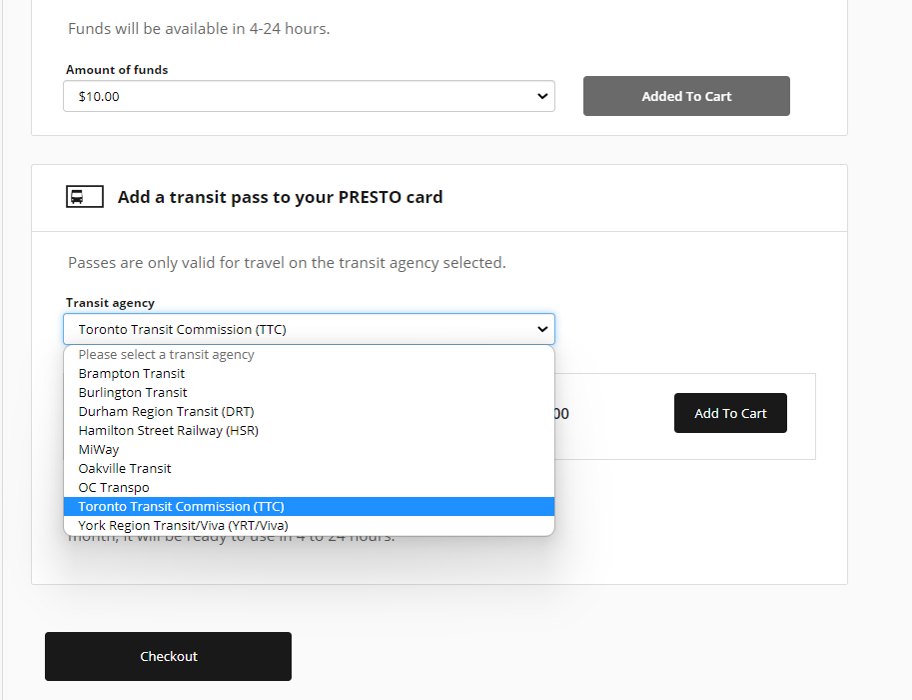Click 'Add a transit pass to your PRESTO card' heading
The image size is (912, 700).
point(280,197)
